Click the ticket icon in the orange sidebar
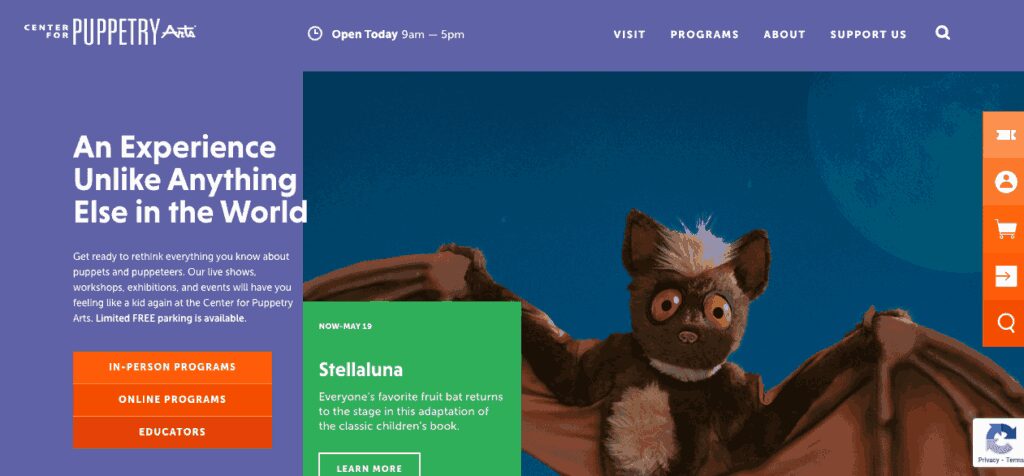This screenshot has width=1024, height=476. coord(1006,135)
